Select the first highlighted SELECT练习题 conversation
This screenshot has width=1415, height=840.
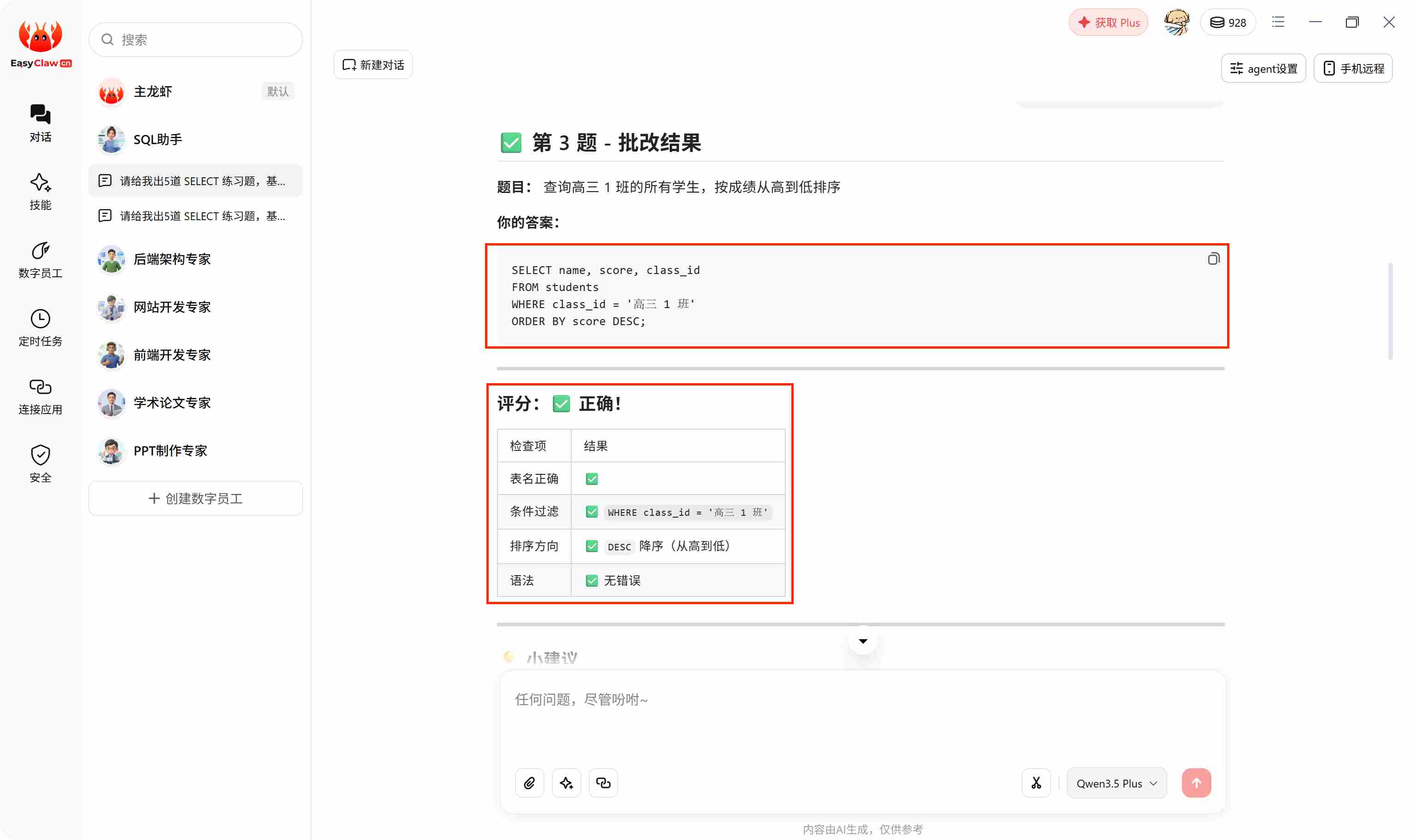click(x=195, y=181)
